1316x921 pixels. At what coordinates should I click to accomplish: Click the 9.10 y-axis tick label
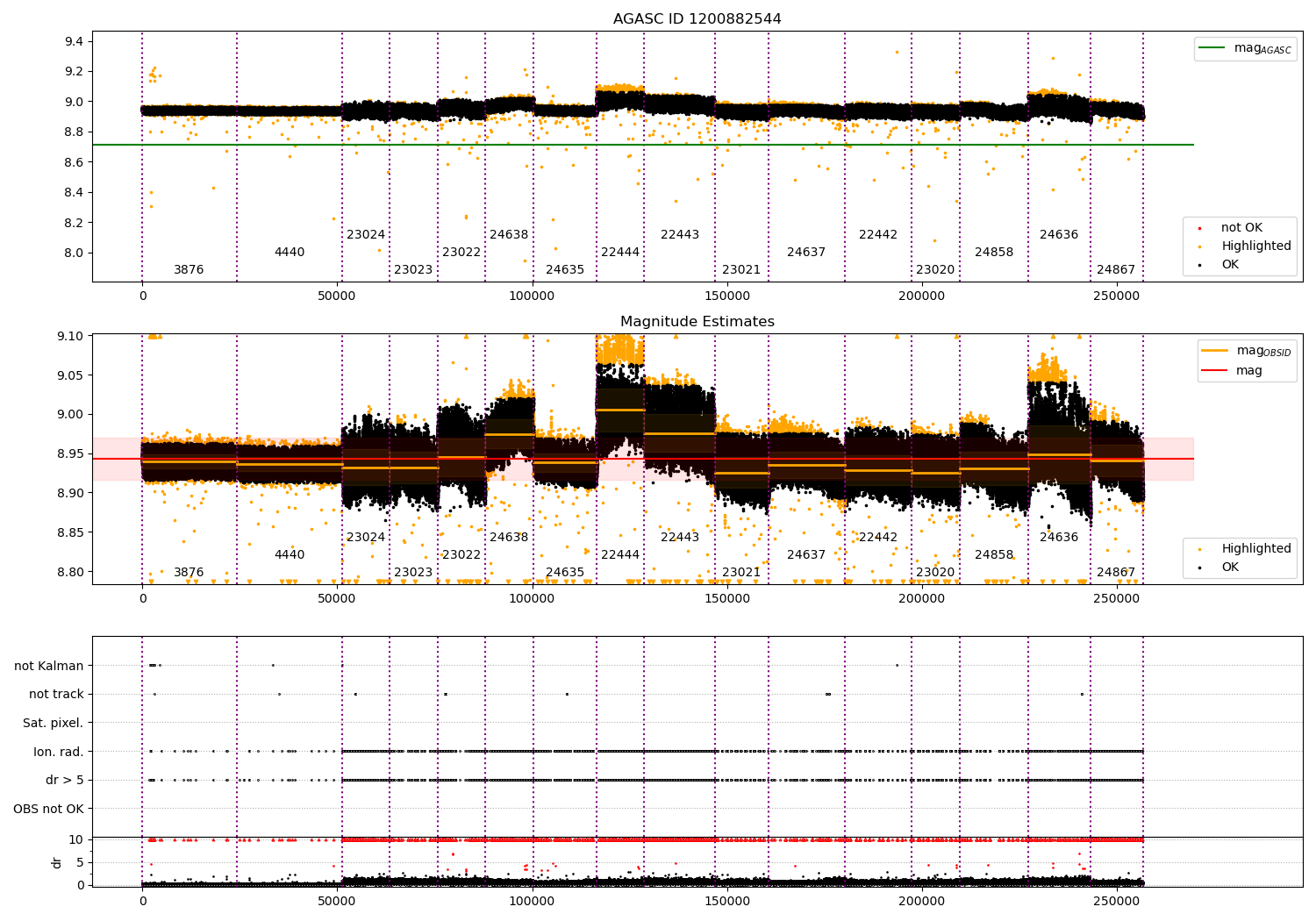click(72, 337)
